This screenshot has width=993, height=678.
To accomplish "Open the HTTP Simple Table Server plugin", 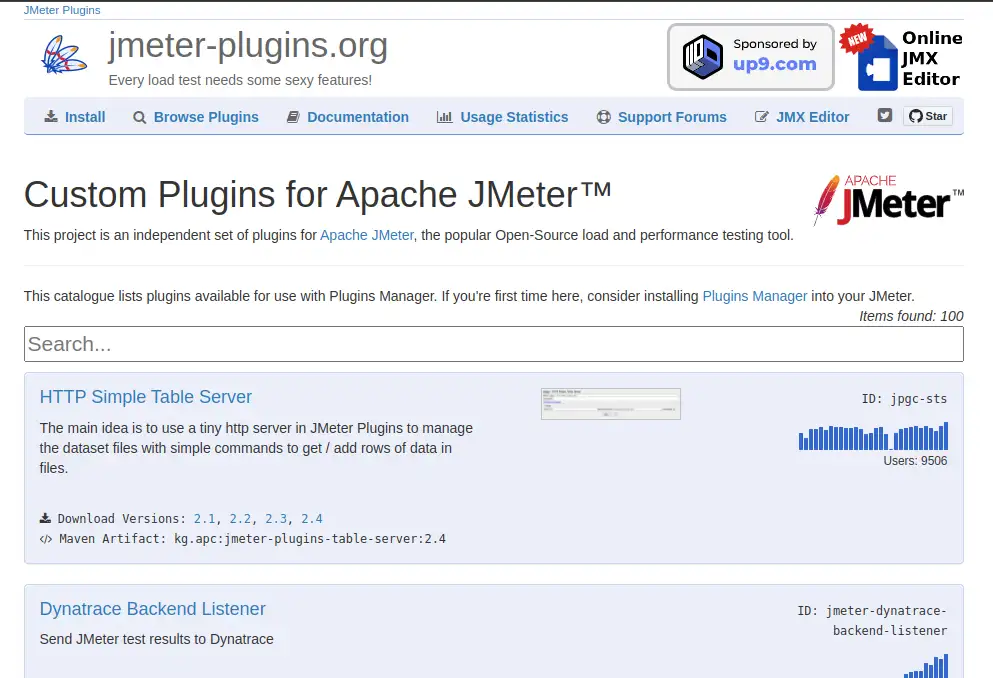I will point(146,397).
